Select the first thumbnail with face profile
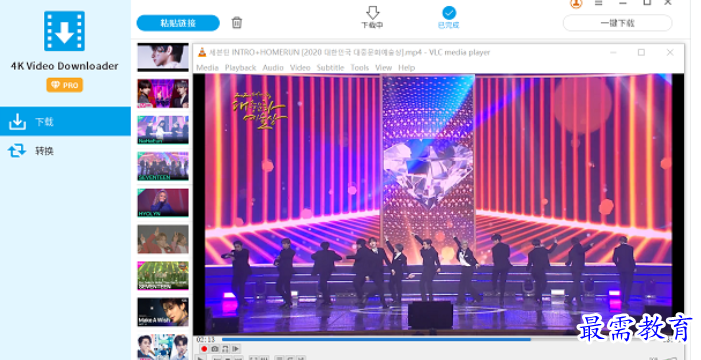 pos(163,57)
